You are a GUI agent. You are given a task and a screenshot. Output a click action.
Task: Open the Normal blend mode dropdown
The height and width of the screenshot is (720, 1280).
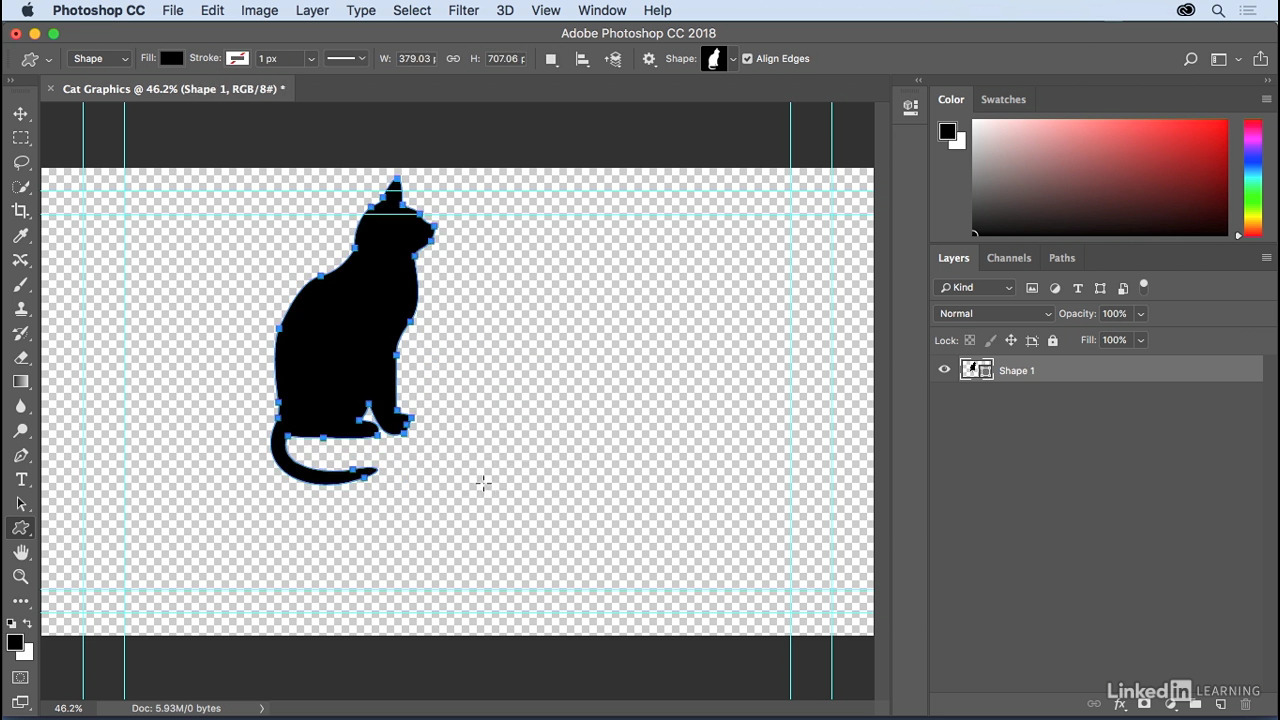point(994,314)
